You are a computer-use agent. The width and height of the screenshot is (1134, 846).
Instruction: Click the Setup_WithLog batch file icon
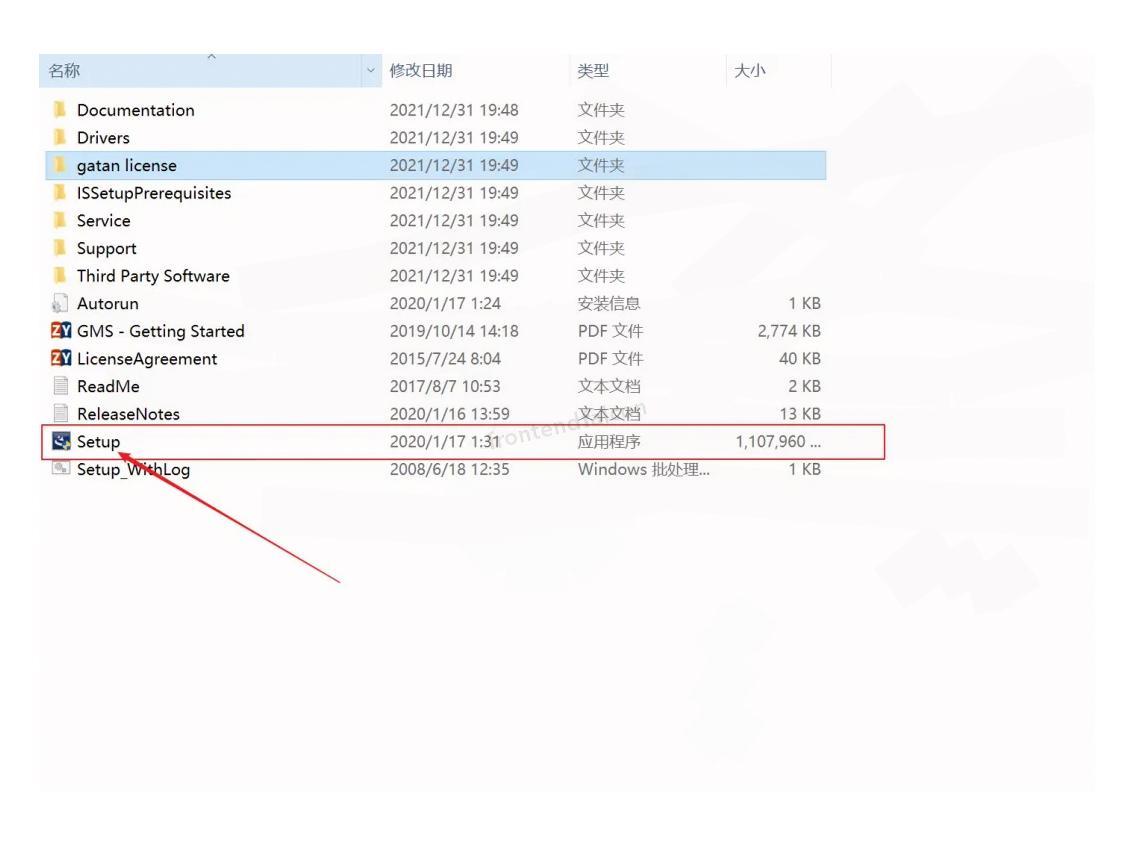coord(61,469)
